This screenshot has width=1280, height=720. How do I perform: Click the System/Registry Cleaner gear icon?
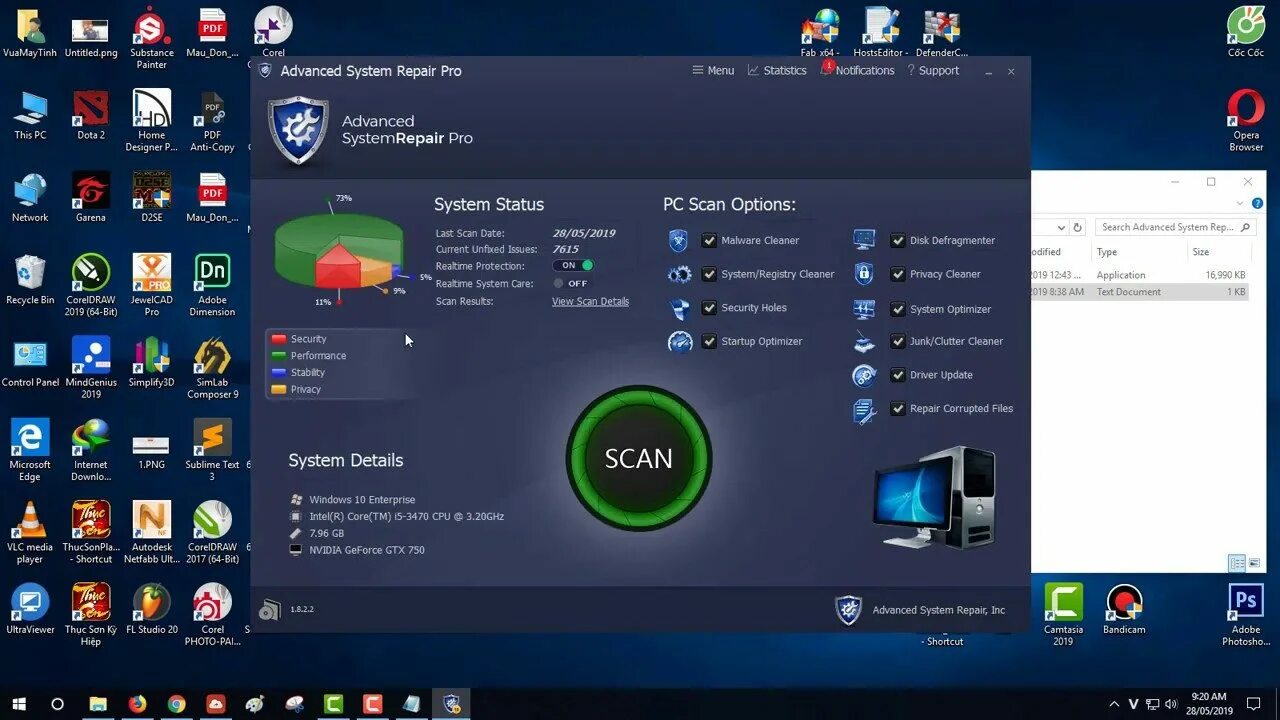[679, 274]
